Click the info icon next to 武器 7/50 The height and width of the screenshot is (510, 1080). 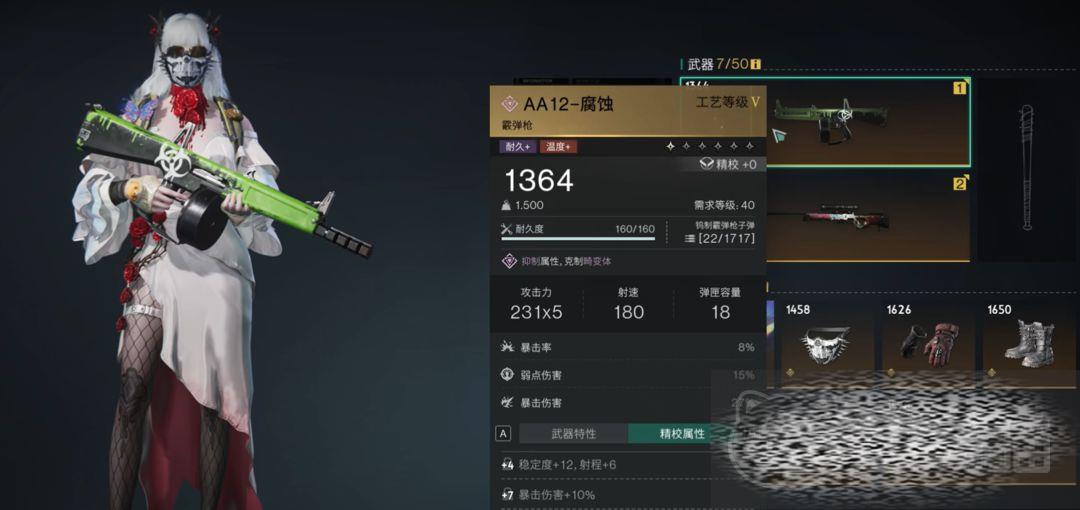coord(756,64)
